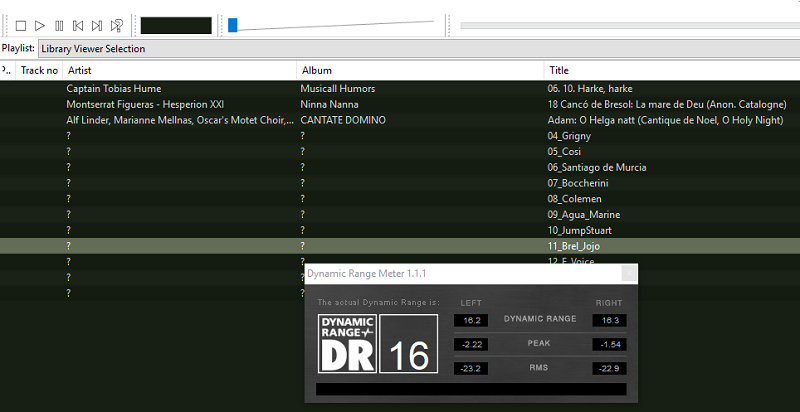
Task: Select partially hidden track '12_F_Voice'
Action: tap(571, 261)
